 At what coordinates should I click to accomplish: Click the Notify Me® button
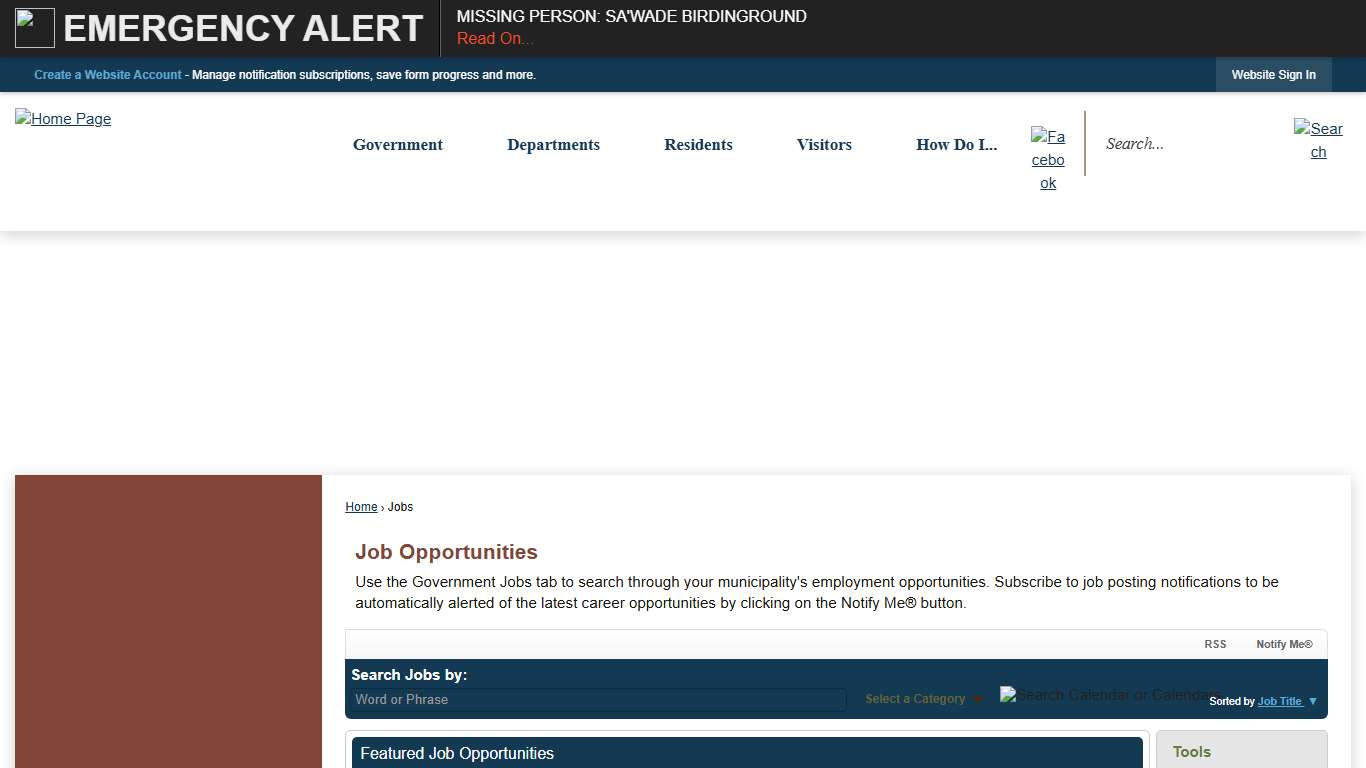1284,644
